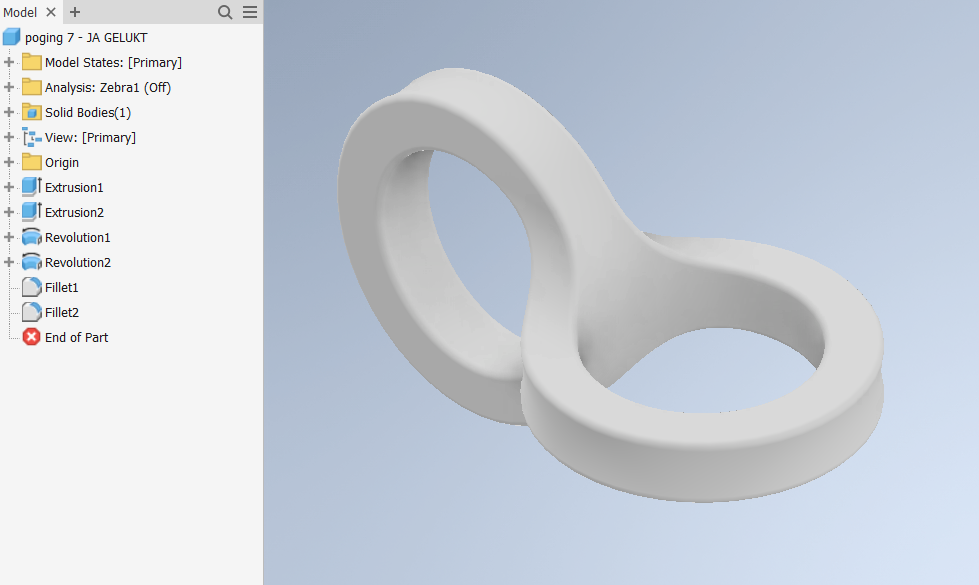This screenshot has width=979, height=585.
Task: Select the Revolution2 tree item label
Action: (78, 262)
